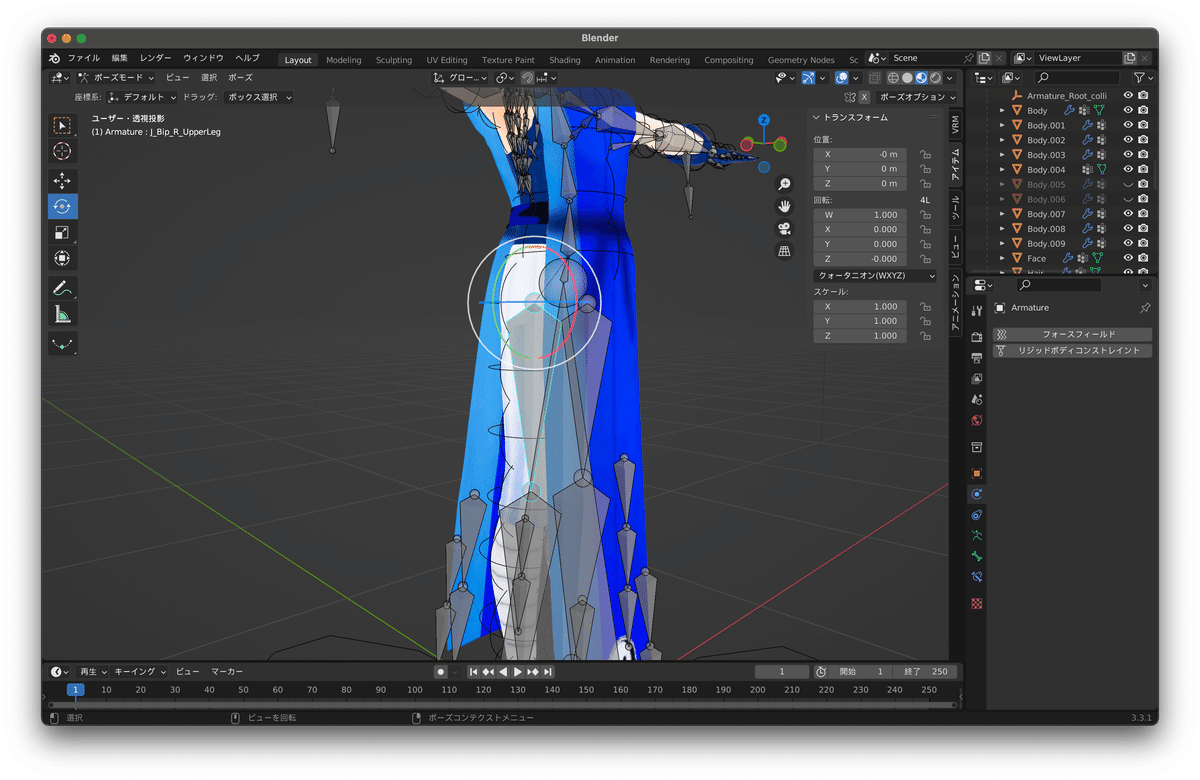
Task: Open the 再生 playback dropdown
Action: [x=93, y=672]
